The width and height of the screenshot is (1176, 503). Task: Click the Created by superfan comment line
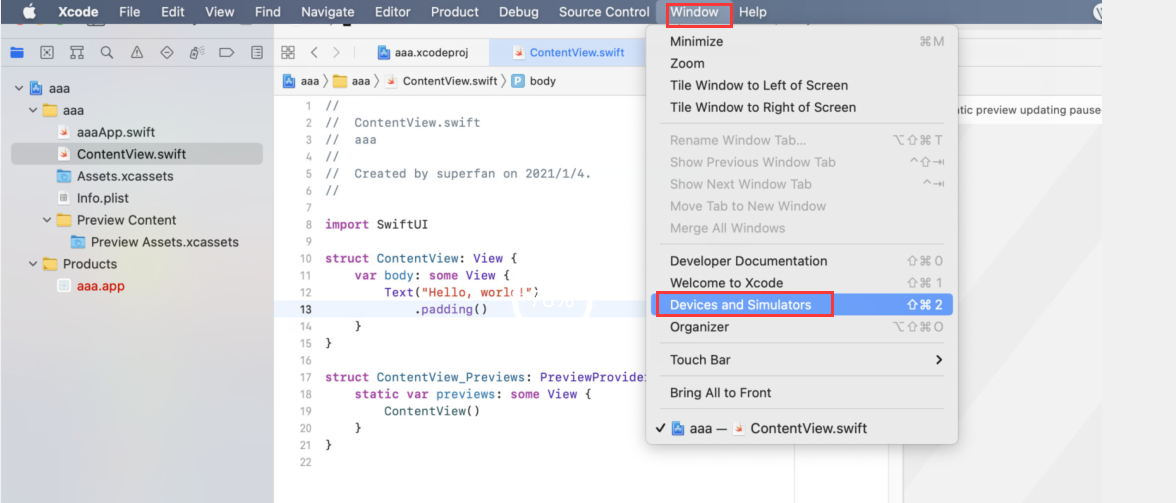click(x=458, y=173)
